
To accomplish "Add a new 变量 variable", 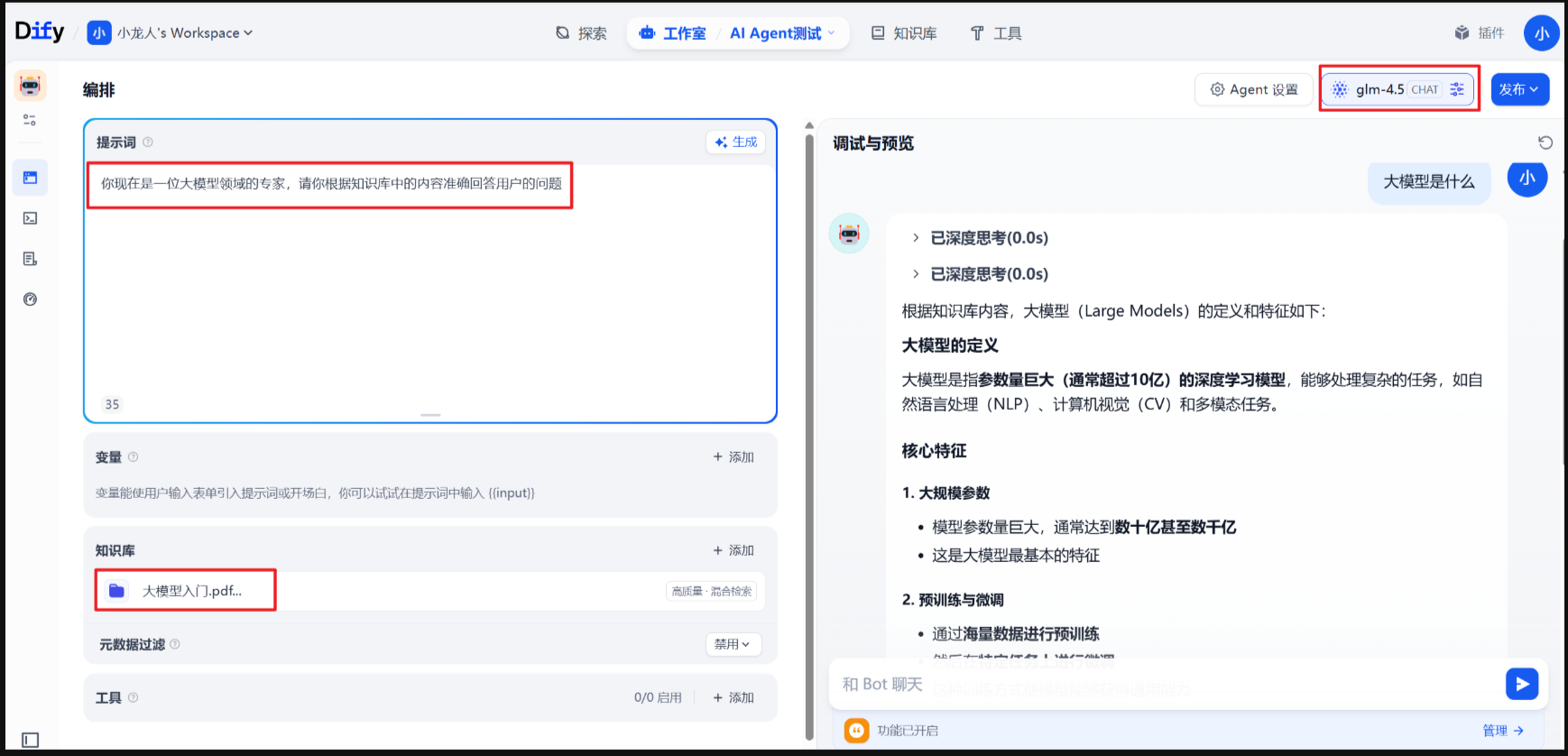I will 733,457.
